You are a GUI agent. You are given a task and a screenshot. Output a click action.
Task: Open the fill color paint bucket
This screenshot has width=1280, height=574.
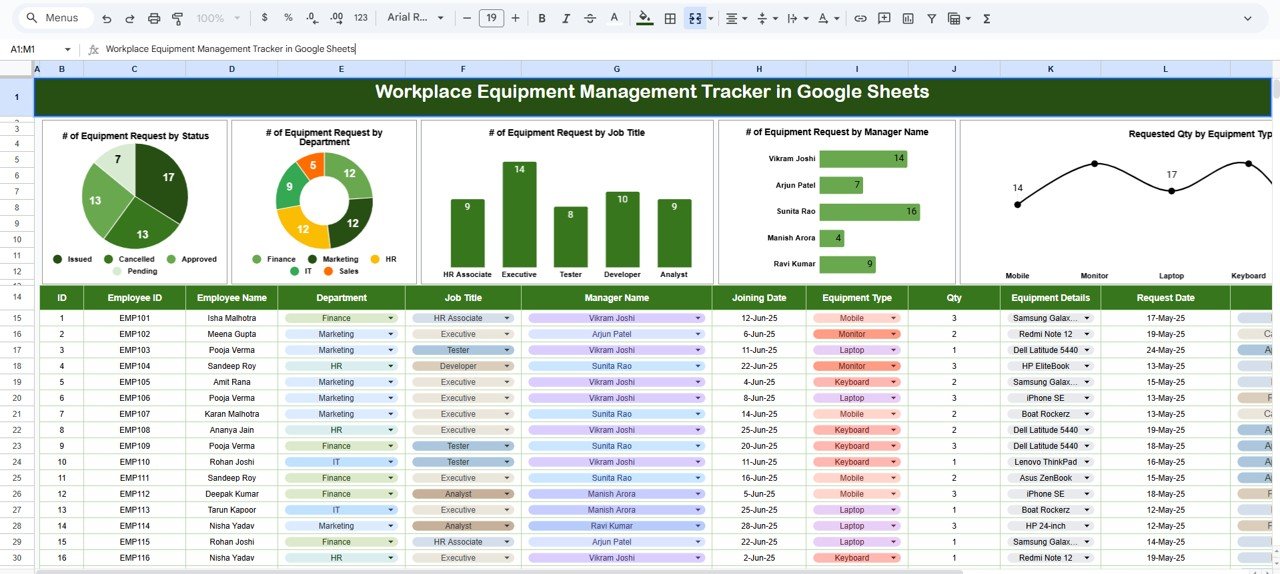pyautogui.click(x=644, y=18)
